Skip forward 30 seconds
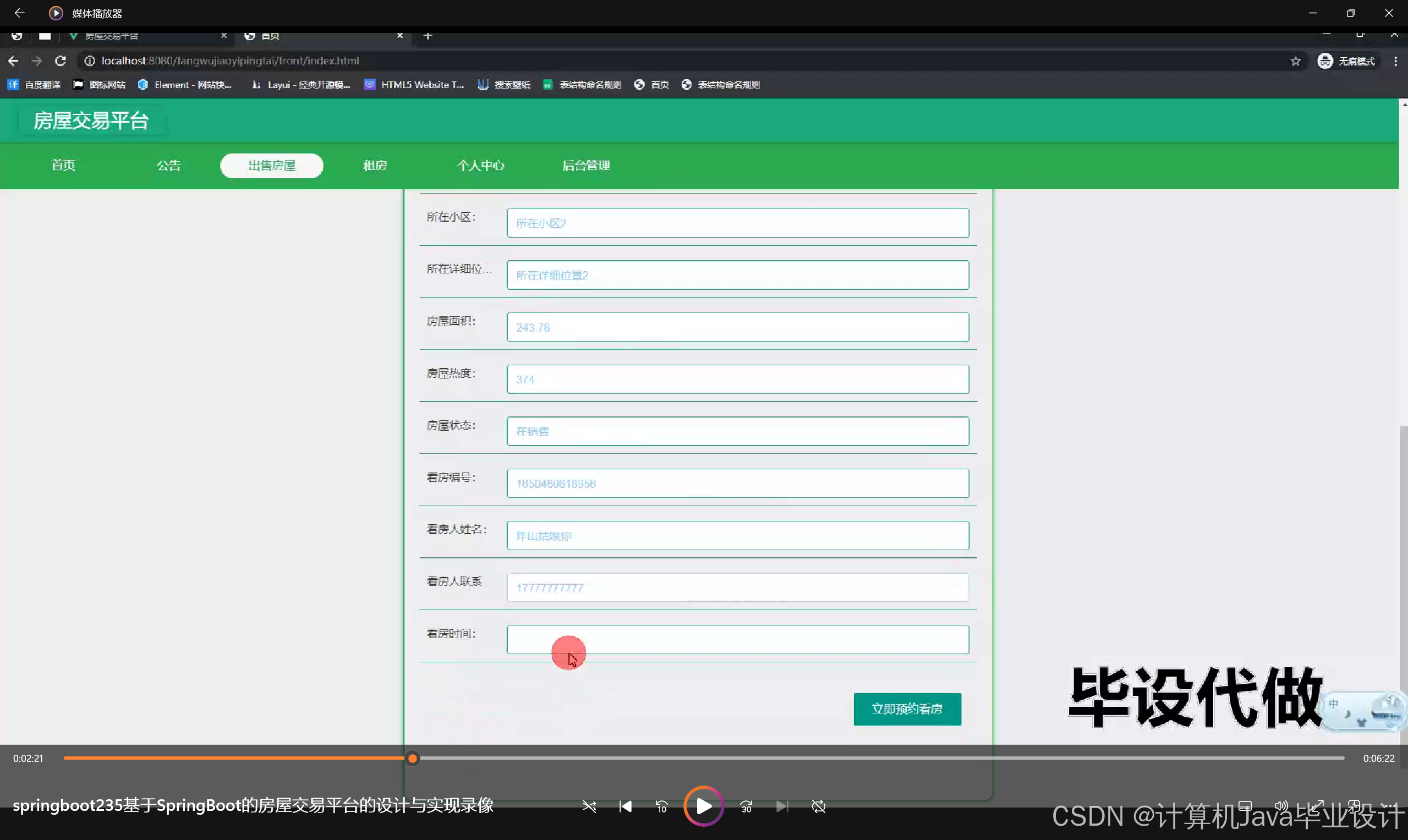The height and width of the screenshot is (840, 1408). [x=746, y=806]
